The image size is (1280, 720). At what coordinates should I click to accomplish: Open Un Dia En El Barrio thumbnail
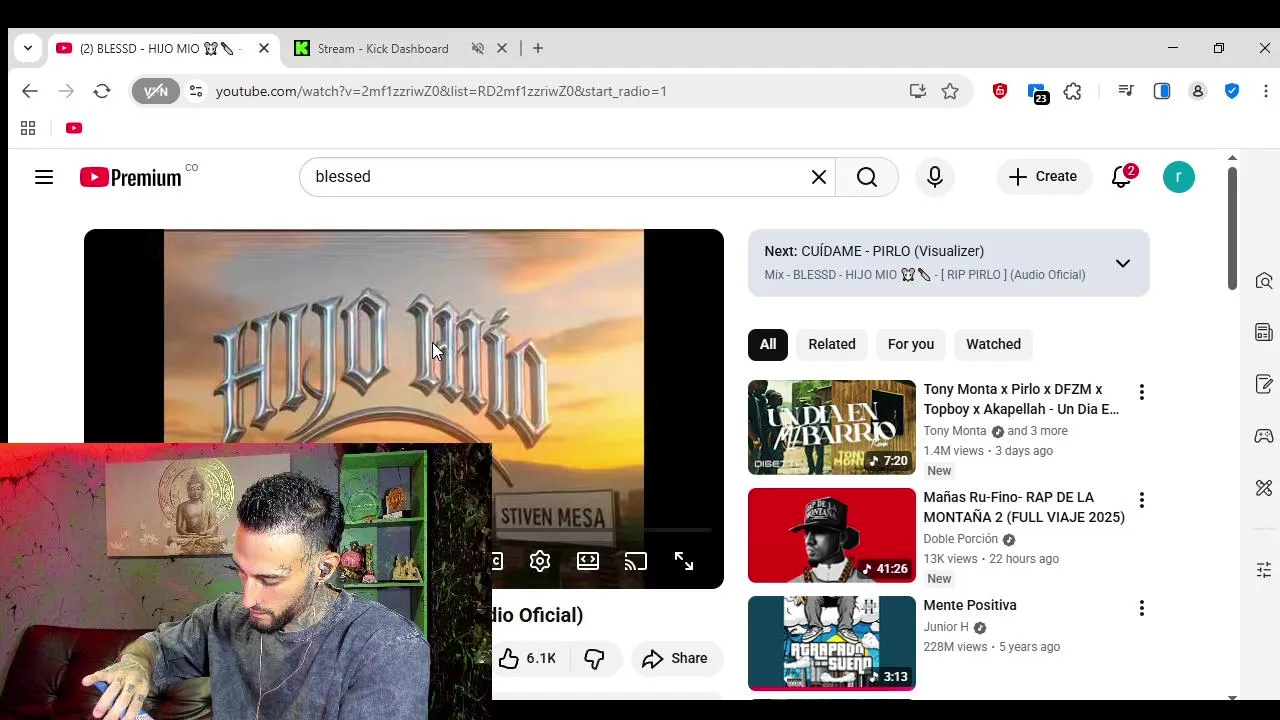coord(832,427)
